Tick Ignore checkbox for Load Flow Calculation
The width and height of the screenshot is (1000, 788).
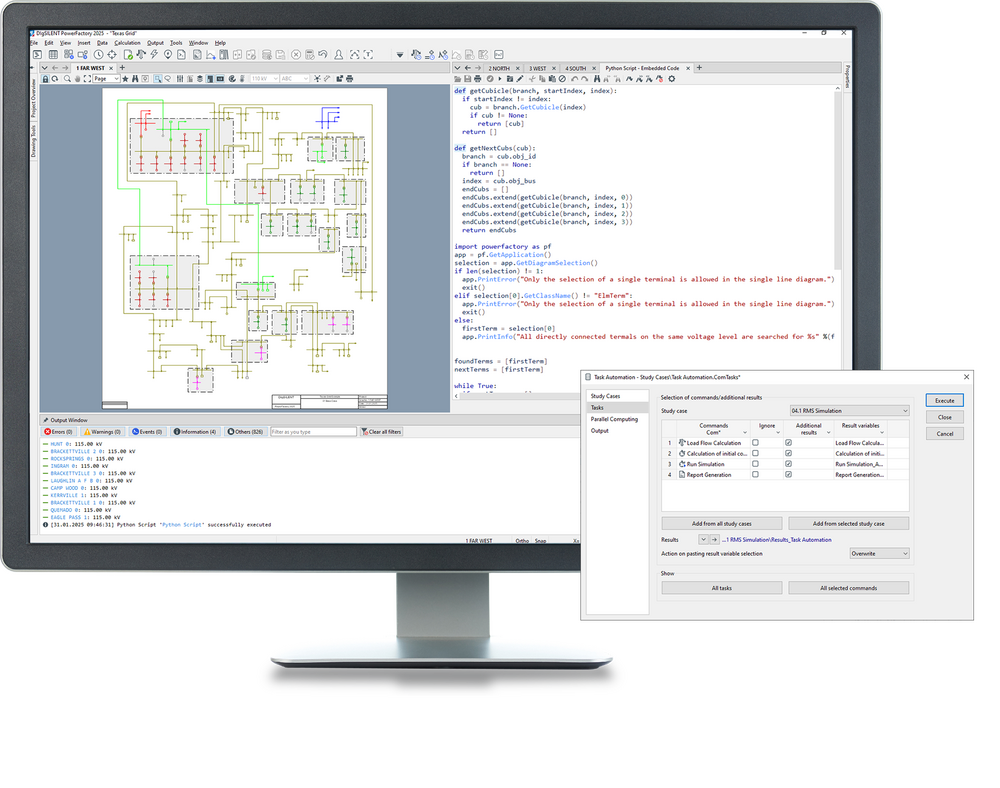pyautogui.click(x=755, y=442)
